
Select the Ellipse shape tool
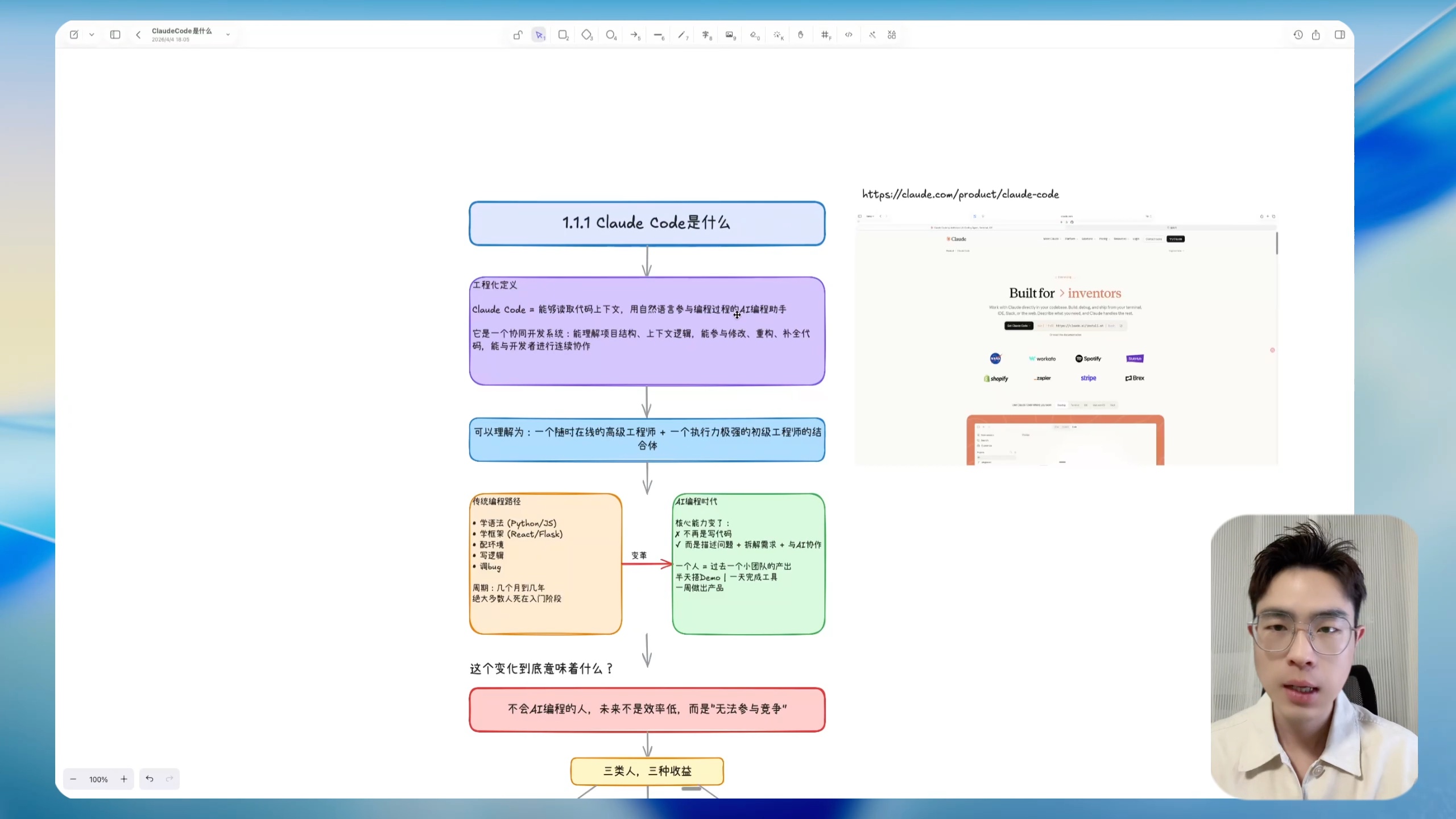click(610, 35)
